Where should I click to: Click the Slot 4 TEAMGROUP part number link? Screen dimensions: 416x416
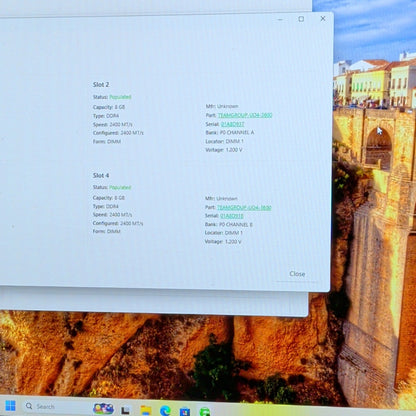coord(244,207)
